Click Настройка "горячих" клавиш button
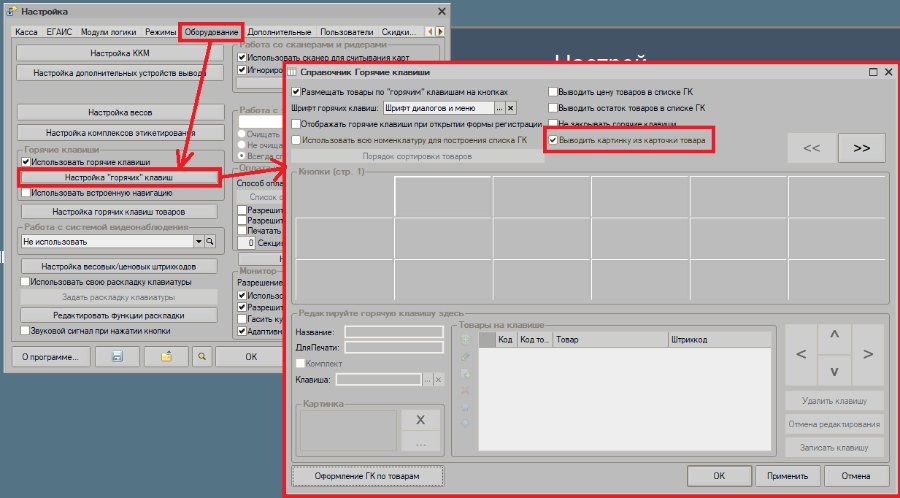This screenshot has height=498, width=900. (119, 178)
